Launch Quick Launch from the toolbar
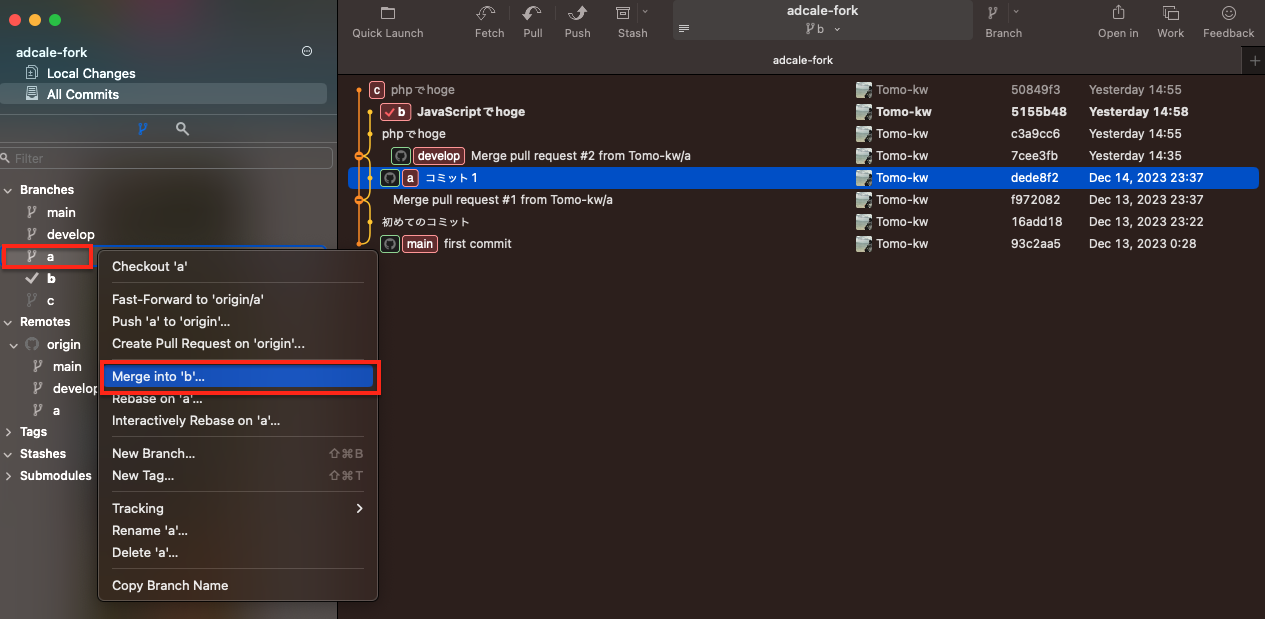 pos(387,20)
